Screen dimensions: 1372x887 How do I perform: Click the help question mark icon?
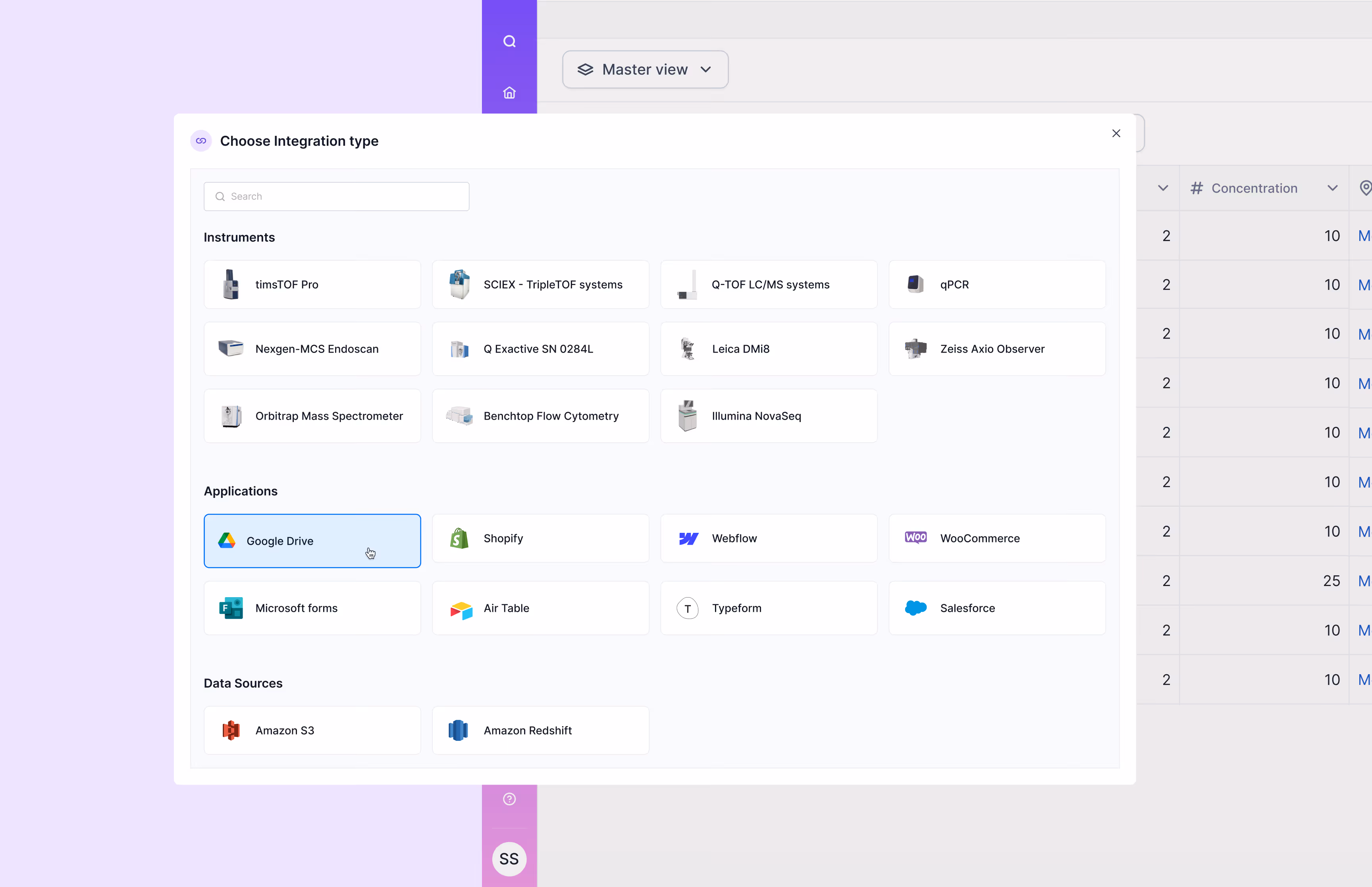click(x=509, y=799)
